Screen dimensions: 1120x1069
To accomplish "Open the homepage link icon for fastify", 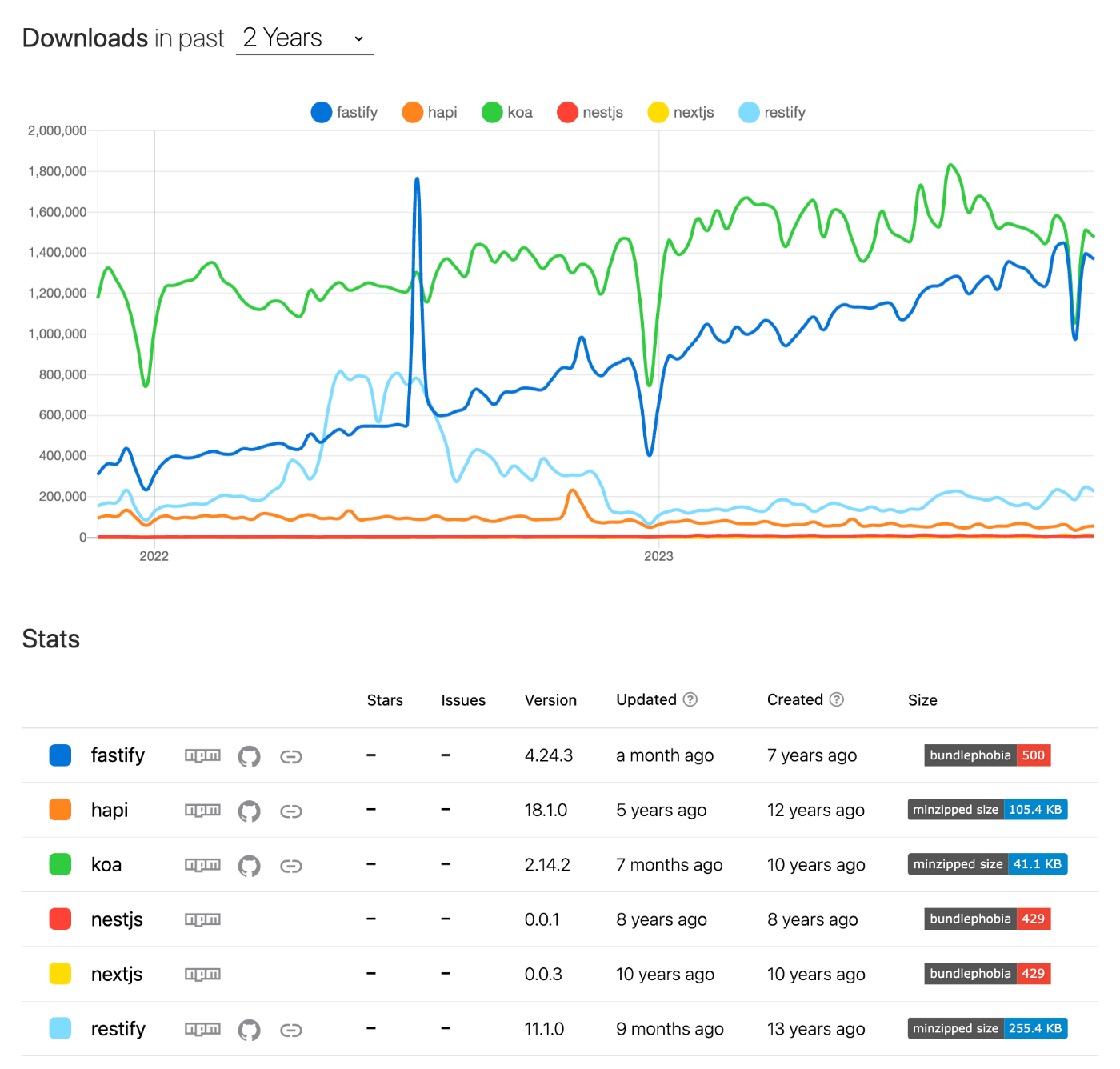I will coord(291,756).
